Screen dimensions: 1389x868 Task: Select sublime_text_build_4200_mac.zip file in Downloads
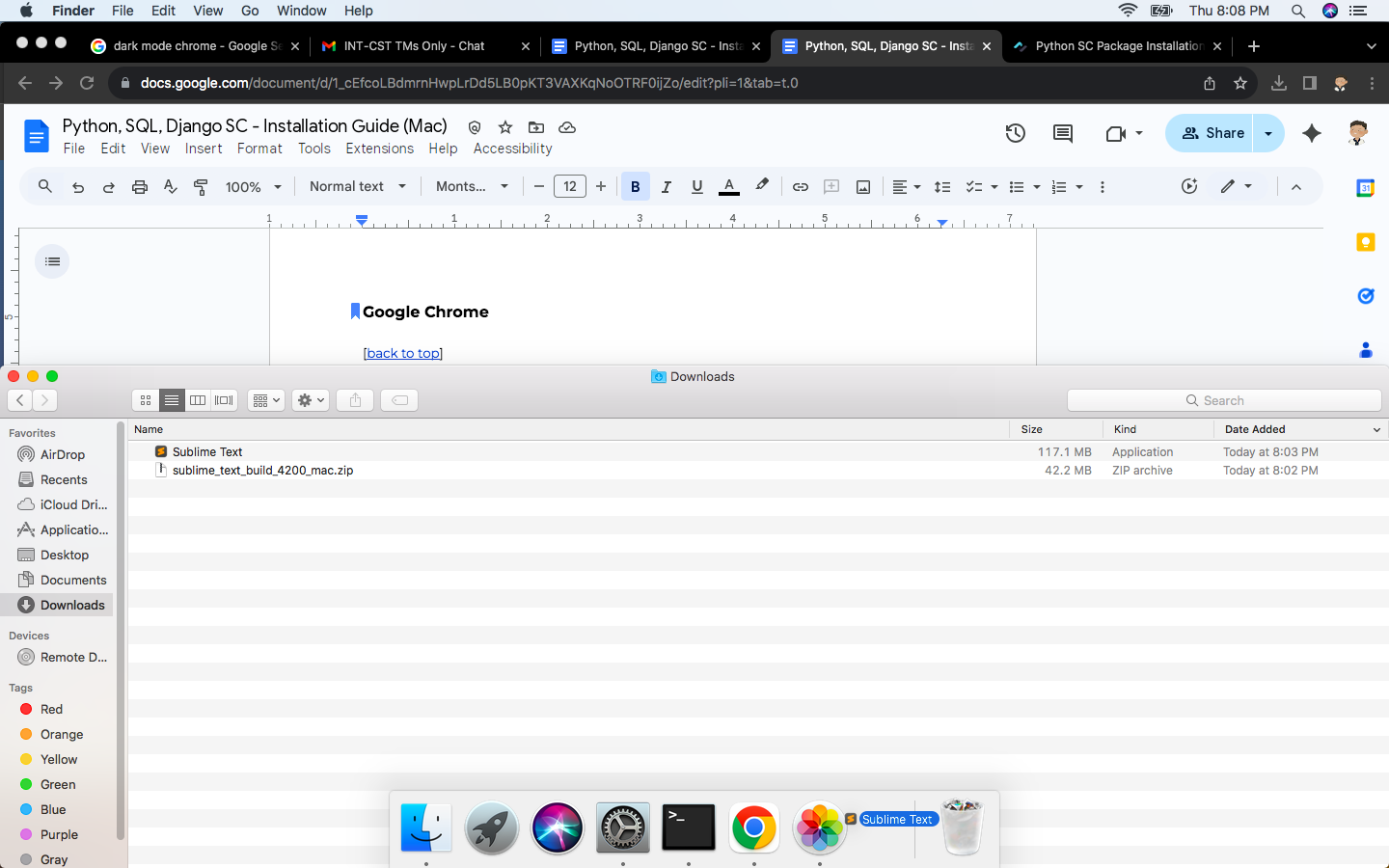tap(262, 471)
